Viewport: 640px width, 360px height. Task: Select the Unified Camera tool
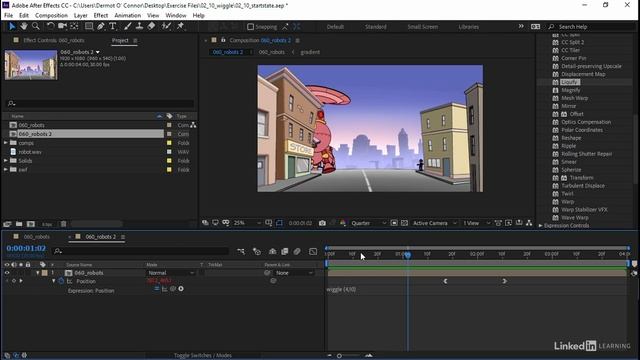tap(62, 26)
